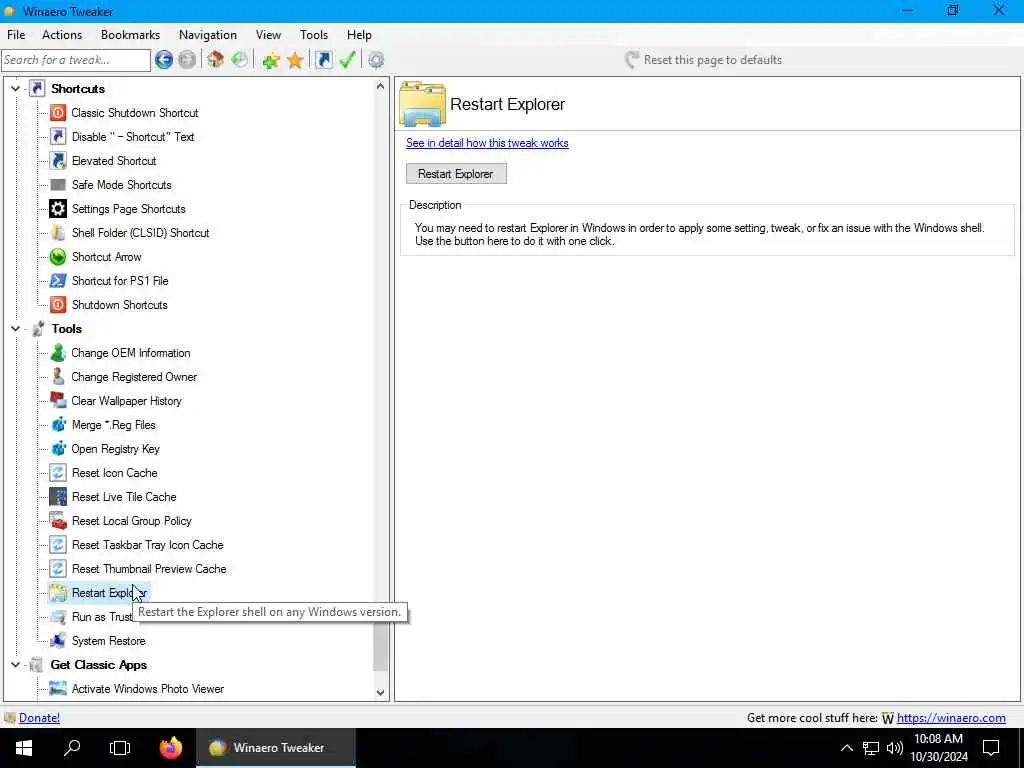The image size is (1024, 768).
Task: Click Reset this page to defaults
Action: (703, 60)
